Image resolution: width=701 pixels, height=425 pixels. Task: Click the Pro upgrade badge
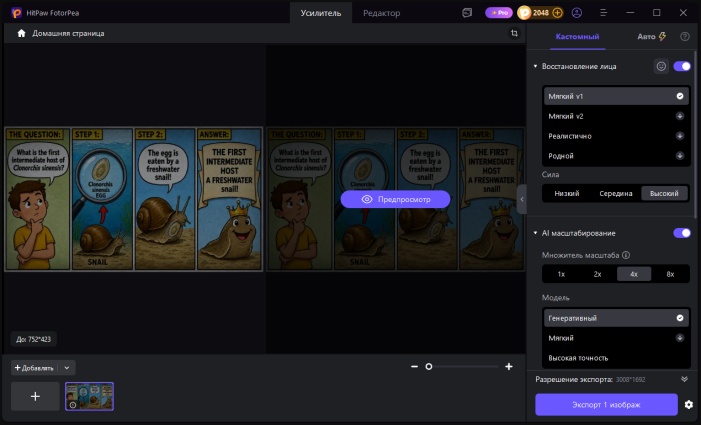tap(499, 13)
